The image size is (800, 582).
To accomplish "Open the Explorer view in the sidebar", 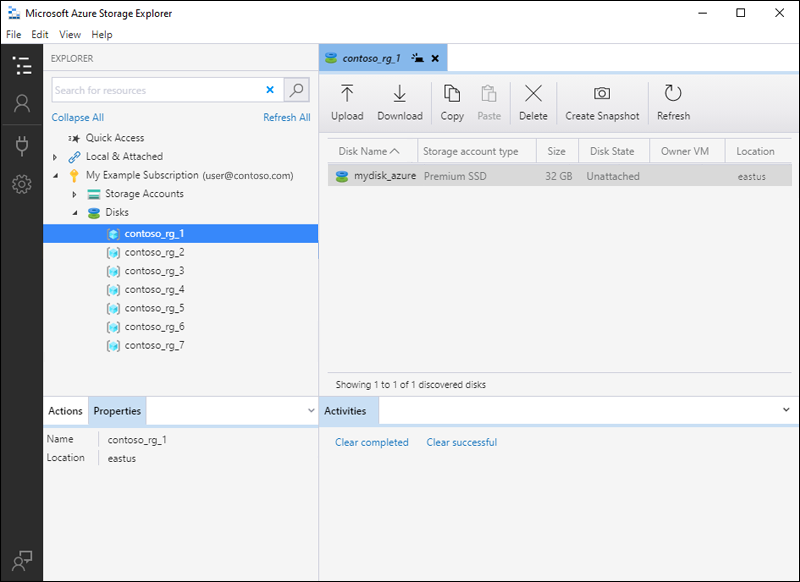I will pyautogui.click(x=22, y=66).
